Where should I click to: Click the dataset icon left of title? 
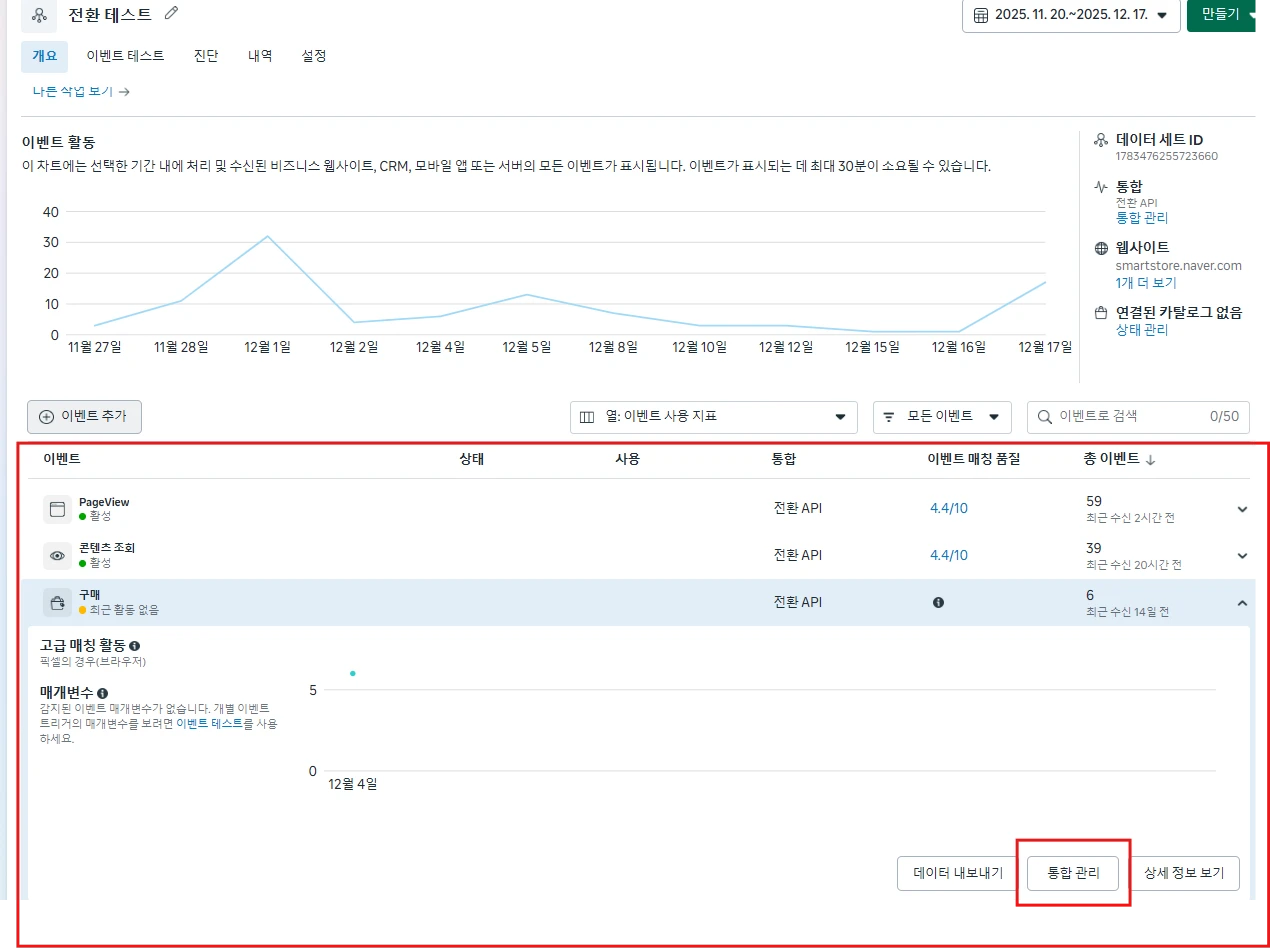(39, 15)
